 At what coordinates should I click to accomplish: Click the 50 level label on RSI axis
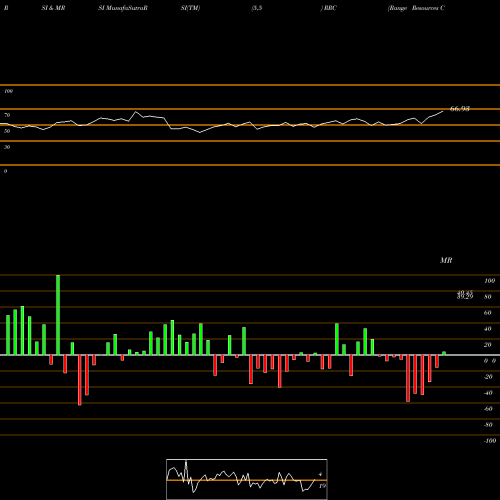coord(7,131)
